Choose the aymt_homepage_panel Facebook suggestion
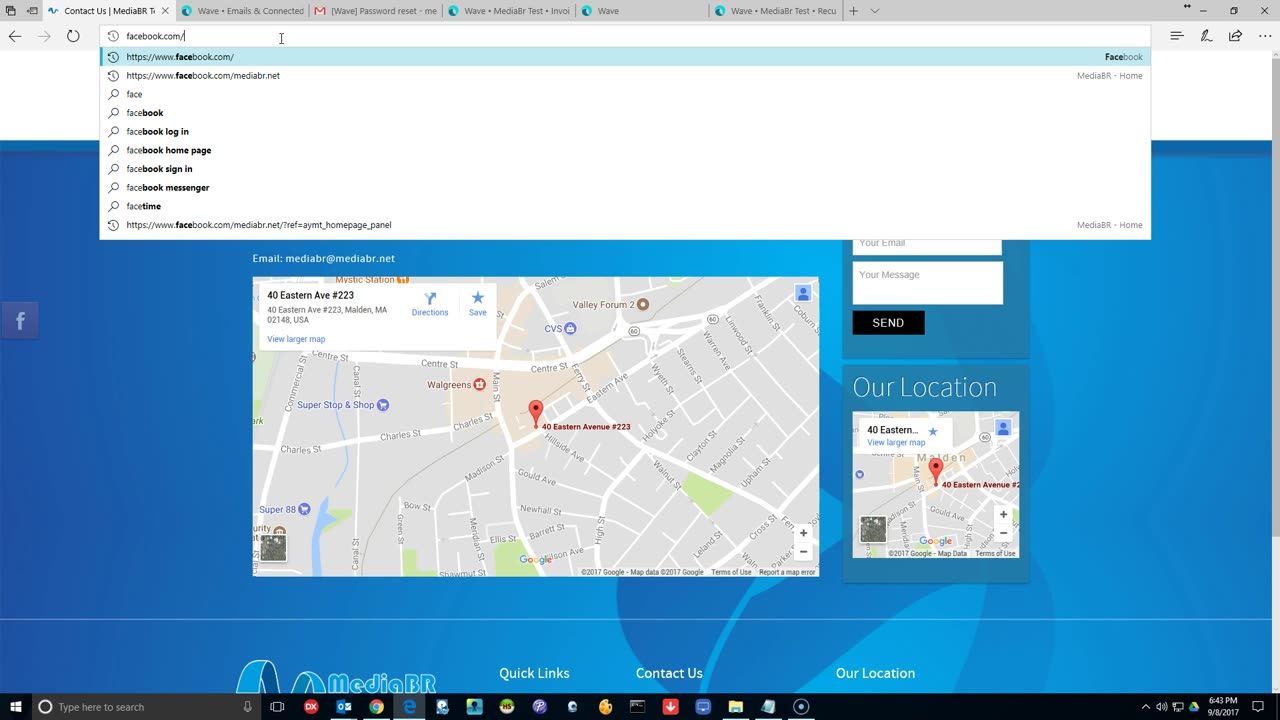 pos(625,225)
